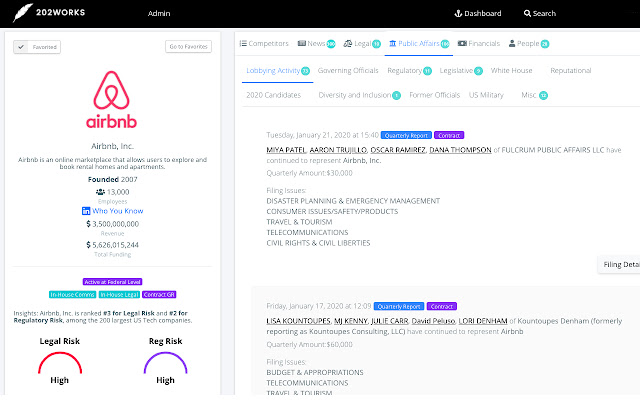Click the Quarterly Amount:$30,000 text
The height and width of the screenshot is (400, 640).
(x=309, y=173)
